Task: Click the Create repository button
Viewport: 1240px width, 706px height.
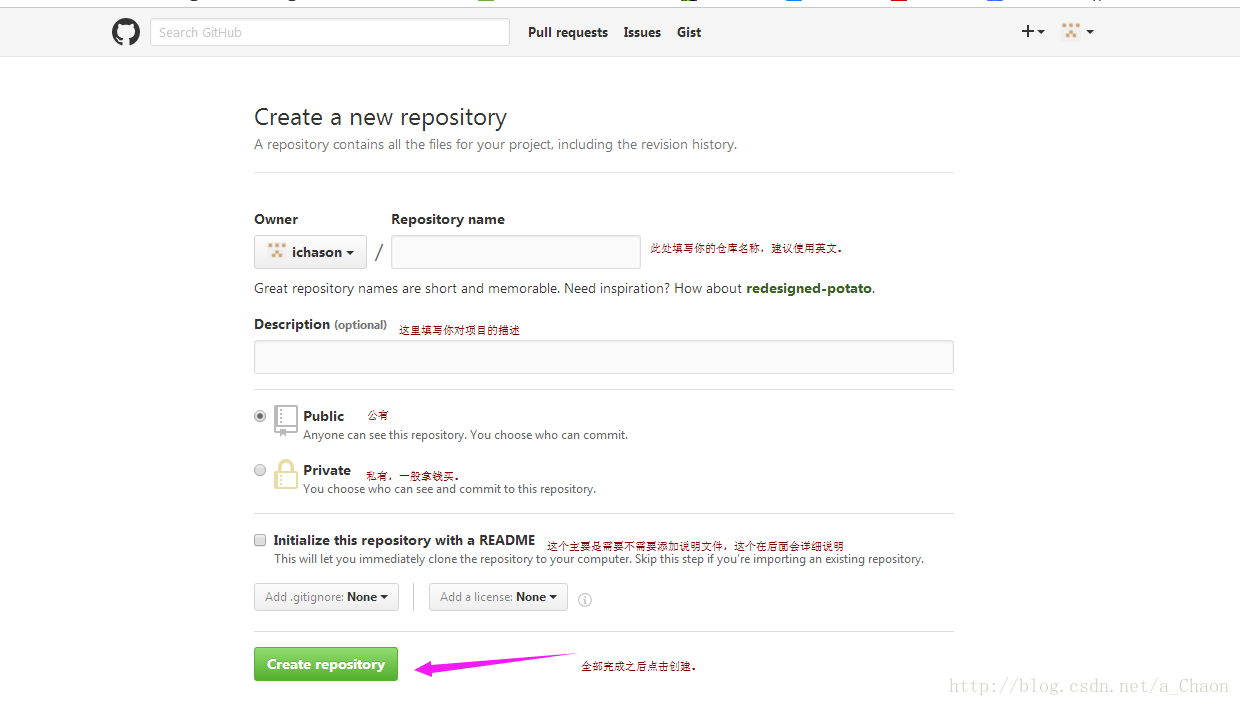Action: 326,664
